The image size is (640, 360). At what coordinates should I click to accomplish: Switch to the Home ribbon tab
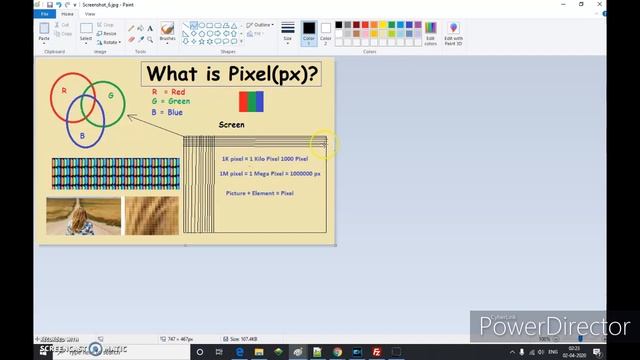point(67,14)
